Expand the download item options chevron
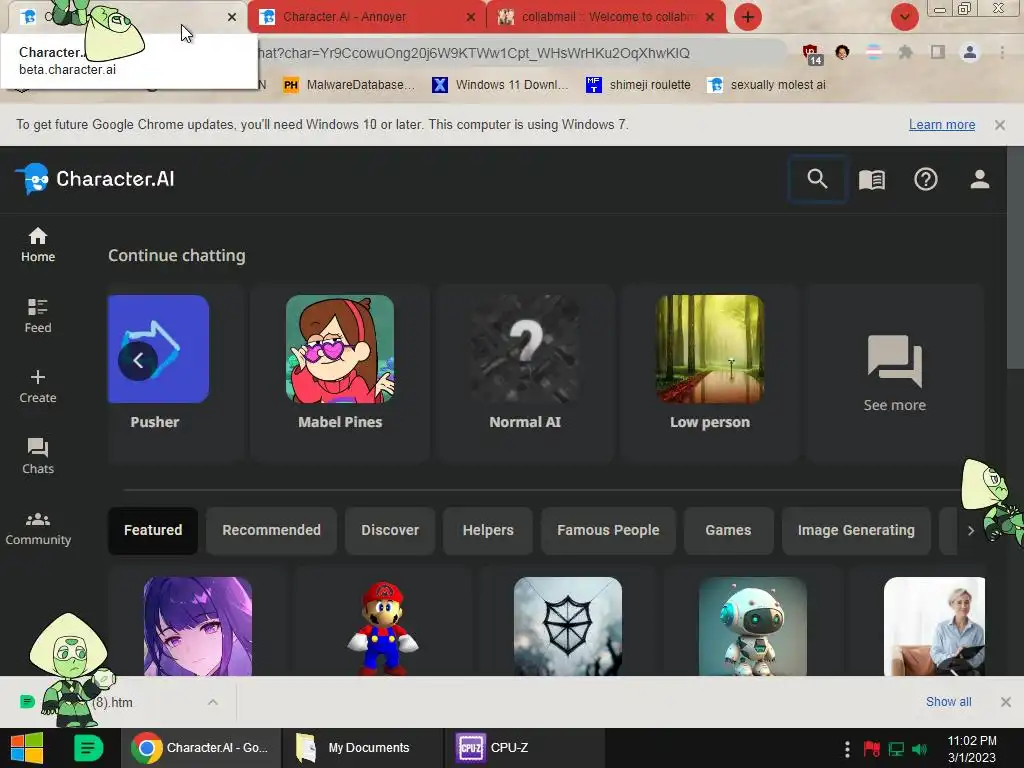Viewport: 1024px width, 768px height. point(213,702)
